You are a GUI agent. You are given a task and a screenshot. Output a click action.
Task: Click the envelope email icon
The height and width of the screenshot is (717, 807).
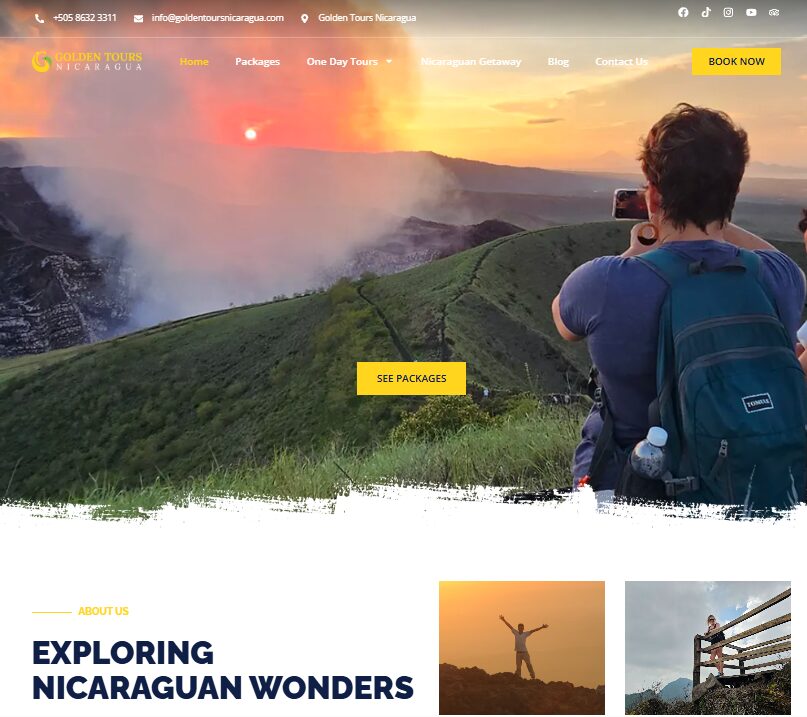coord(138,19)
